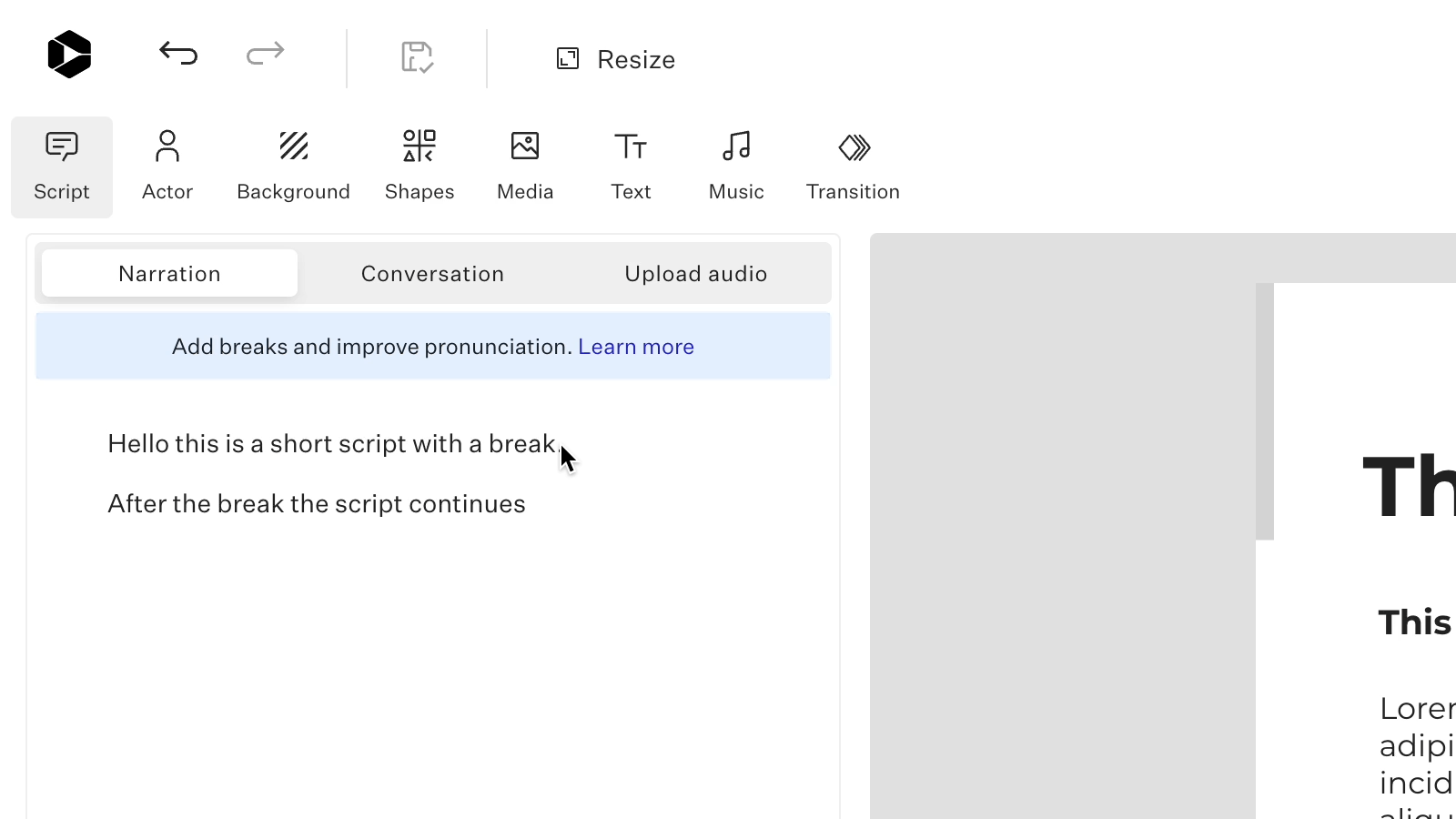1456x819 pixels.
Task: Click the slide preview scrollbar
Action: pyautogui.click(x=1264, y=411)
